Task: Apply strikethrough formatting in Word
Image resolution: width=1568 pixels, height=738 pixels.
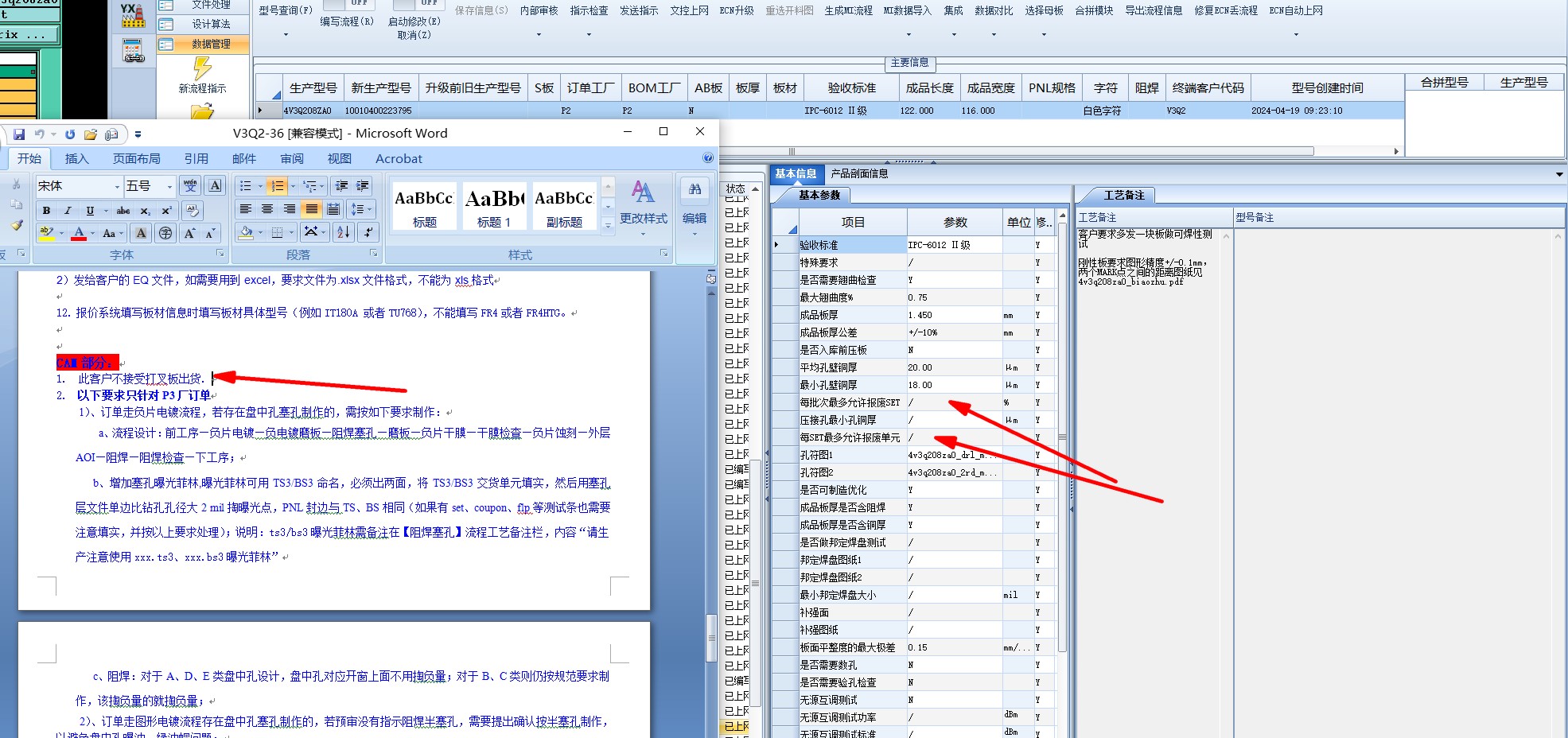Action: 123,211
